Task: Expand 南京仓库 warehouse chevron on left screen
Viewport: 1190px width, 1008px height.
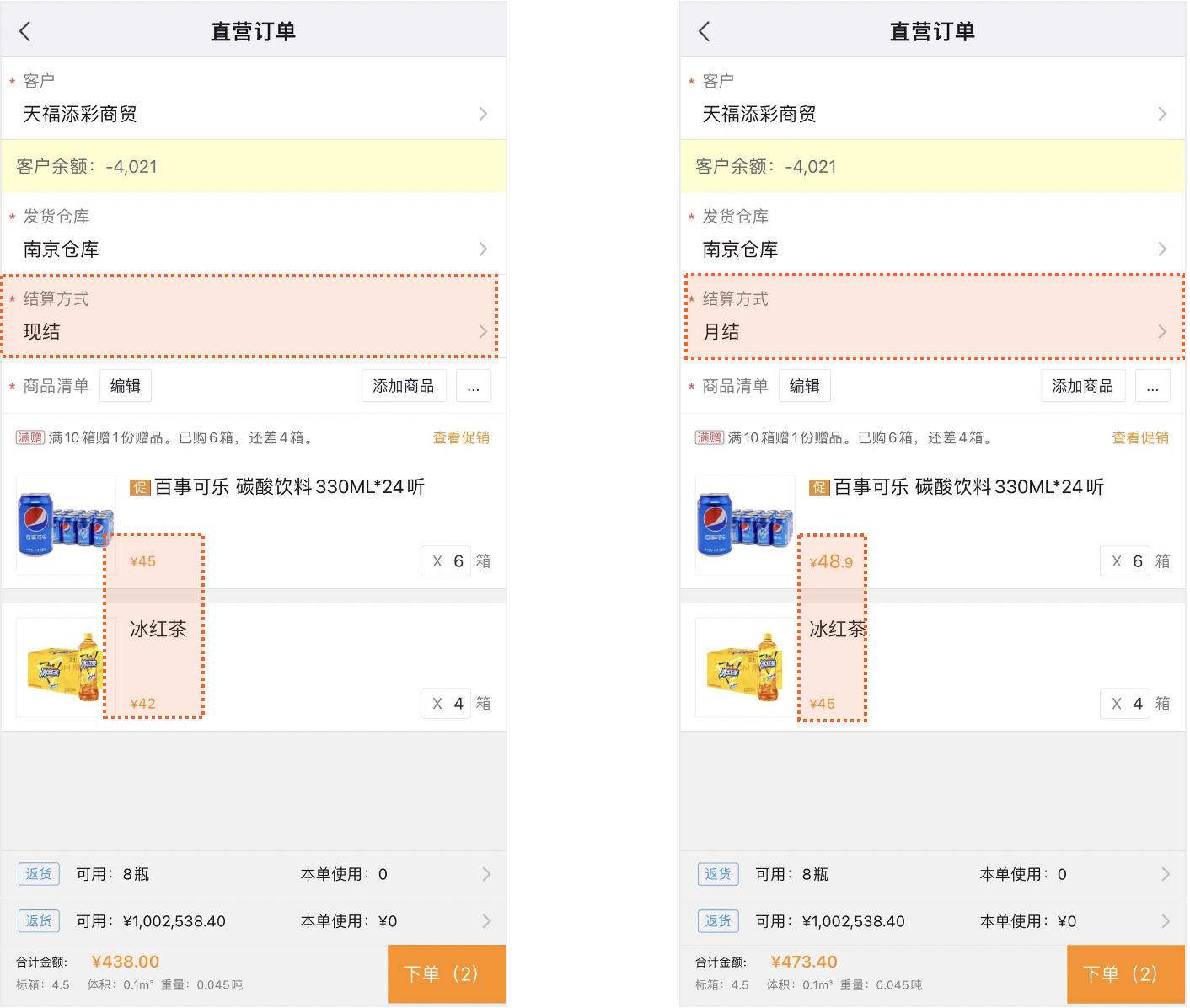Action: 483,249
